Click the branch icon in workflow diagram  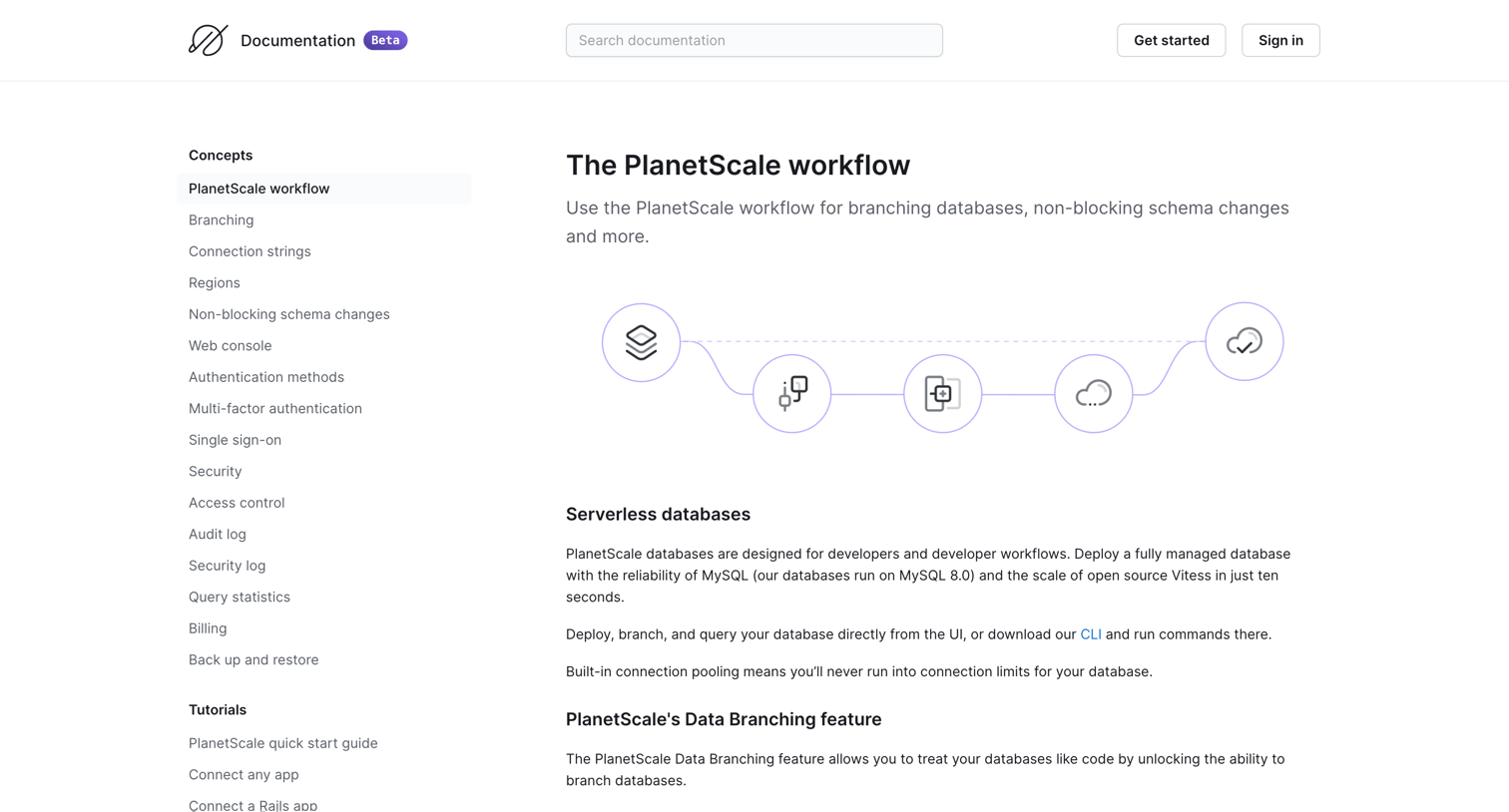792,393
